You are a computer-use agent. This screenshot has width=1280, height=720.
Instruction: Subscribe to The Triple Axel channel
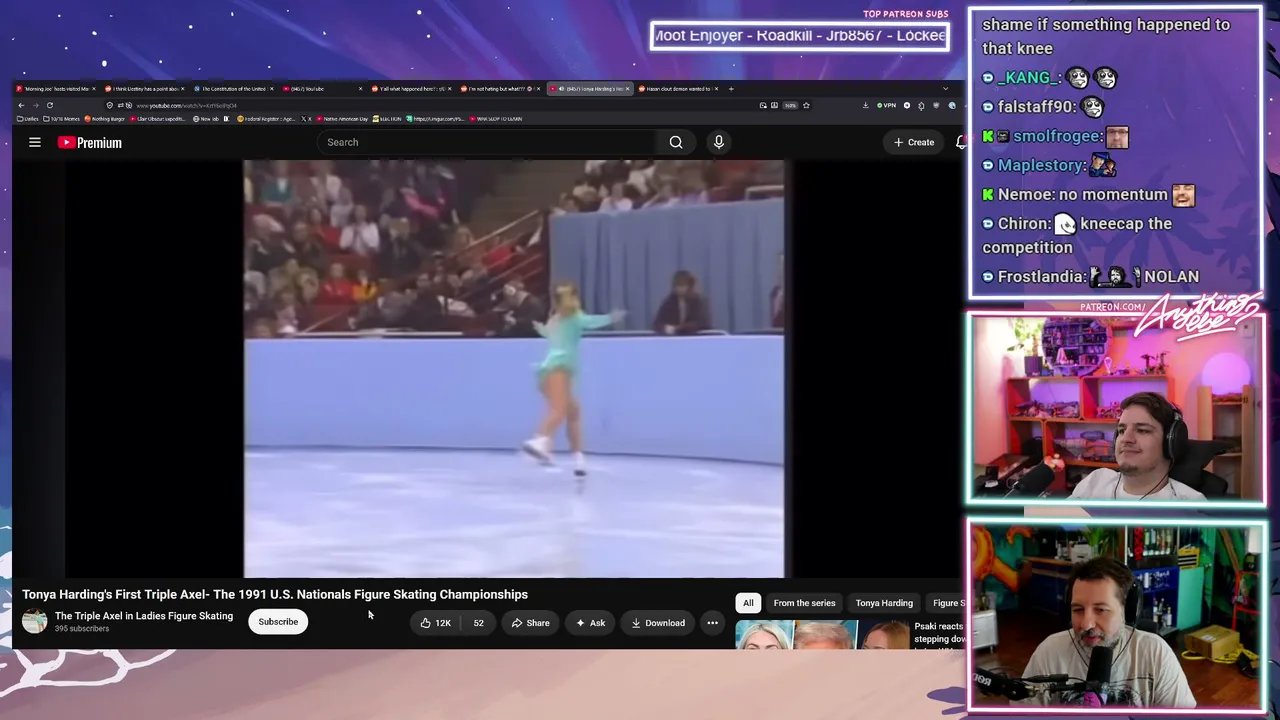pyautogui.click(x=278, y=622)
